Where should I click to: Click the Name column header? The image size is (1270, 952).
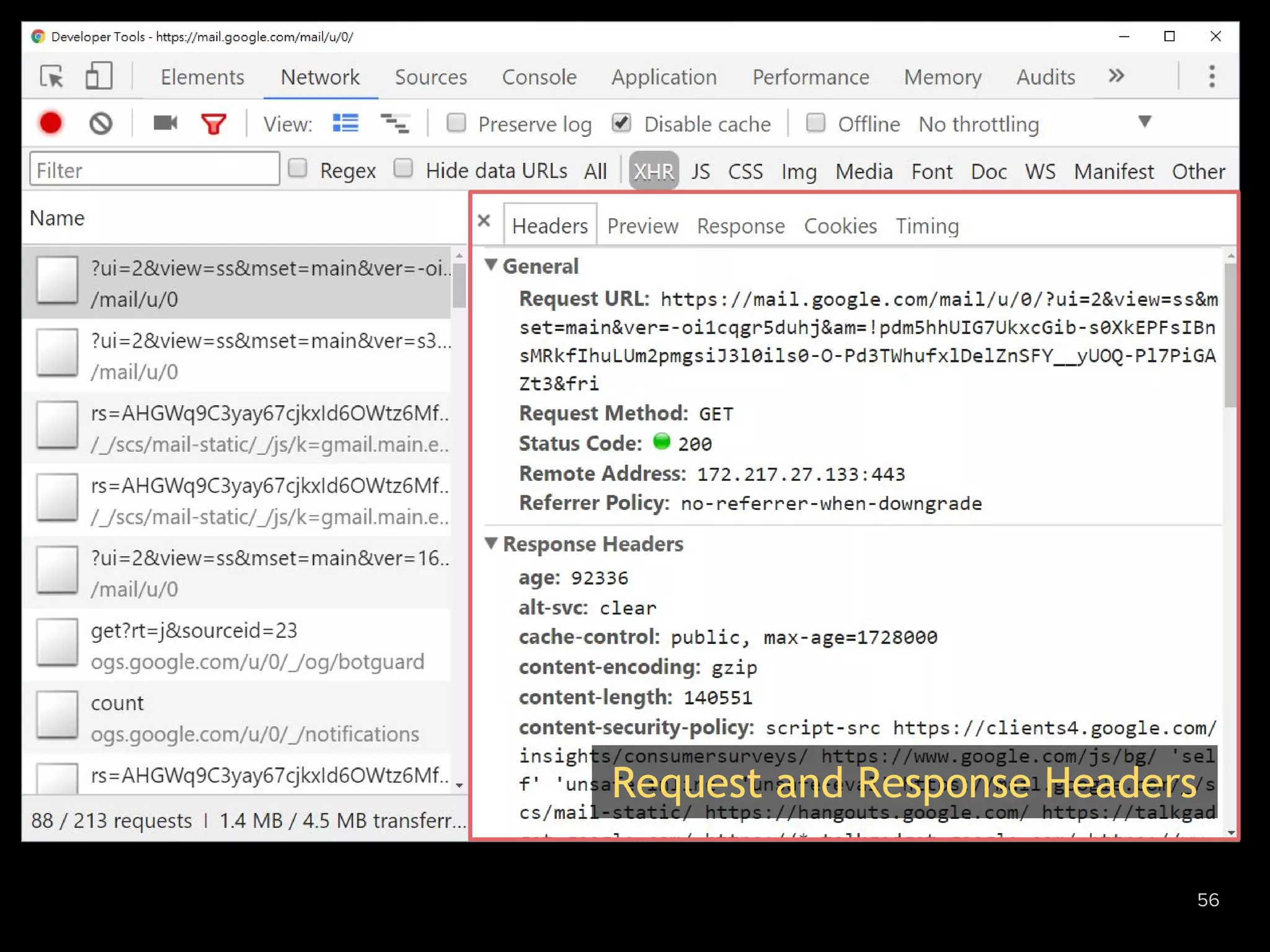pyautogui.click(x=57, y=218)
